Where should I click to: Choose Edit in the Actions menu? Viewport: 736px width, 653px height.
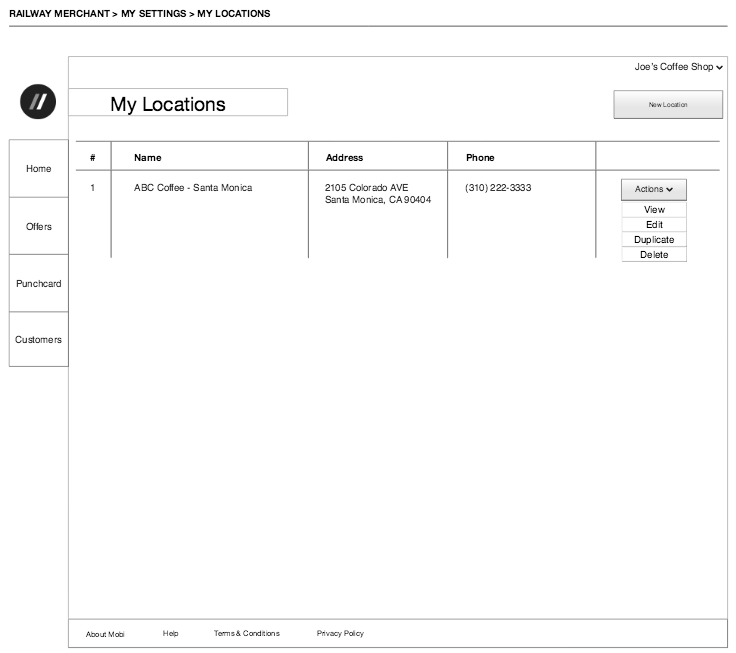(654, 225)
